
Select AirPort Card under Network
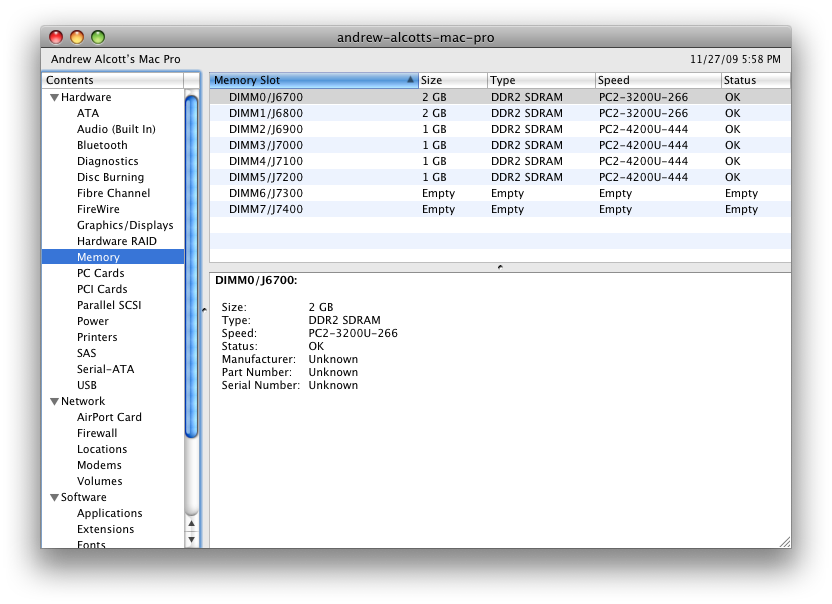(x=109, y=417)
